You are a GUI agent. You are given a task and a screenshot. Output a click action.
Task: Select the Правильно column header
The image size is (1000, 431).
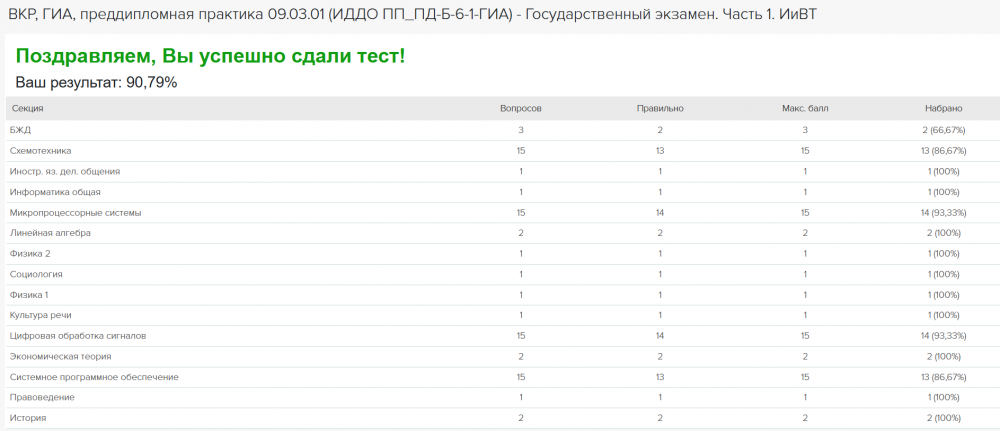coord(660,108)
